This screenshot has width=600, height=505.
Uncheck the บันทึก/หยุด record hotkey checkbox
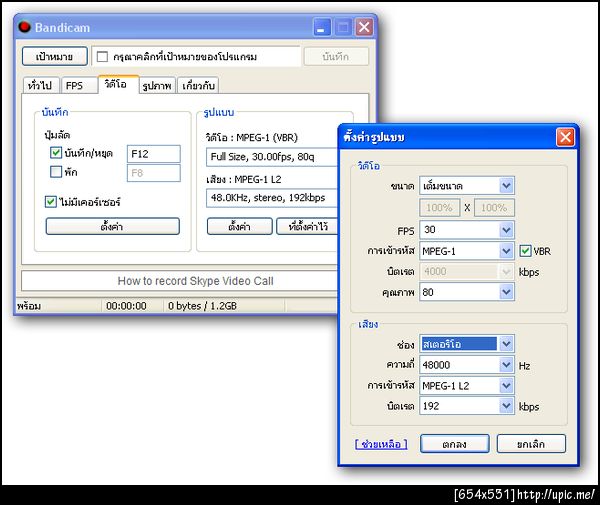pos(56,153)
